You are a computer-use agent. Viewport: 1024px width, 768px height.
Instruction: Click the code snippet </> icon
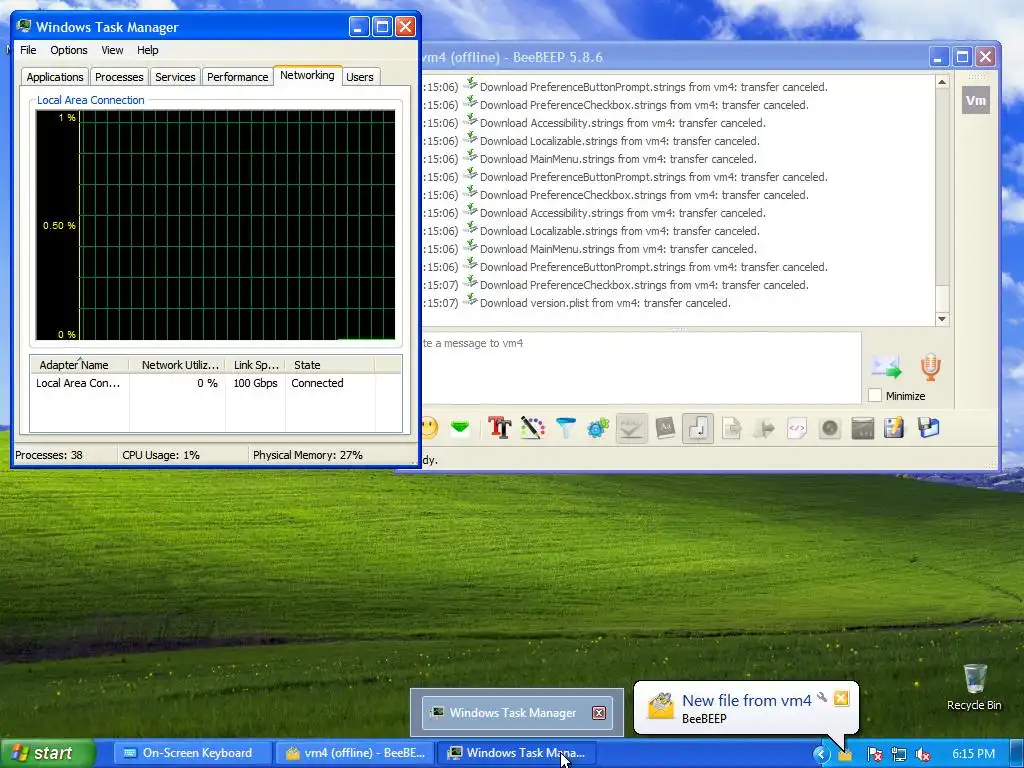797,428
